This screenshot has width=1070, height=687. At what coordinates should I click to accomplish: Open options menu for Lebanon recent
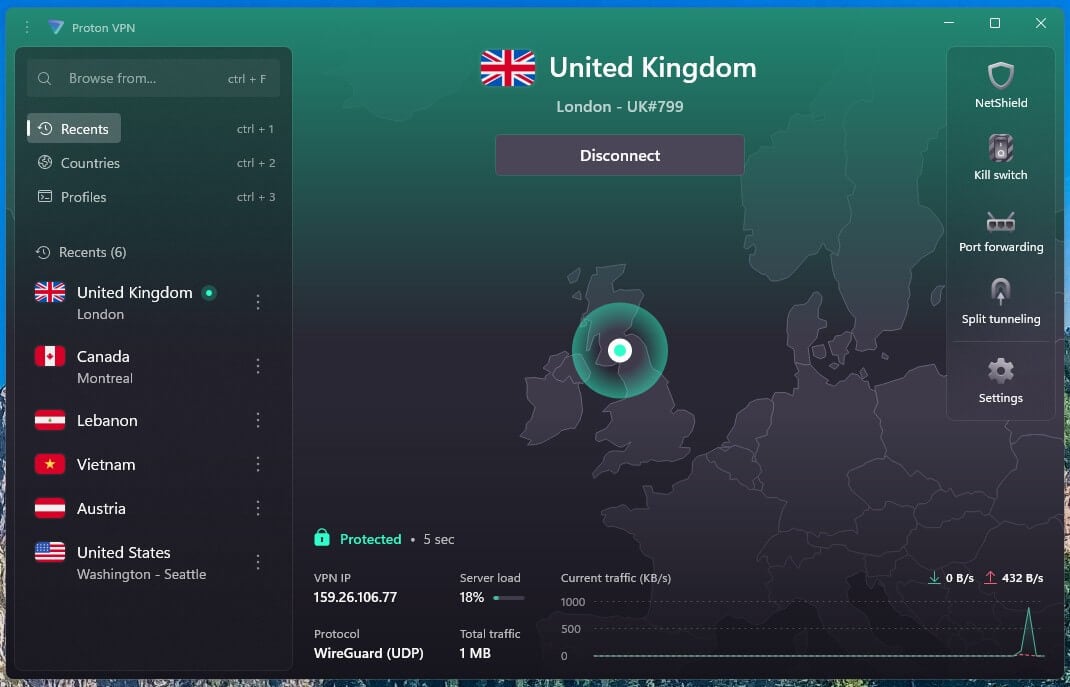point(258,420)
